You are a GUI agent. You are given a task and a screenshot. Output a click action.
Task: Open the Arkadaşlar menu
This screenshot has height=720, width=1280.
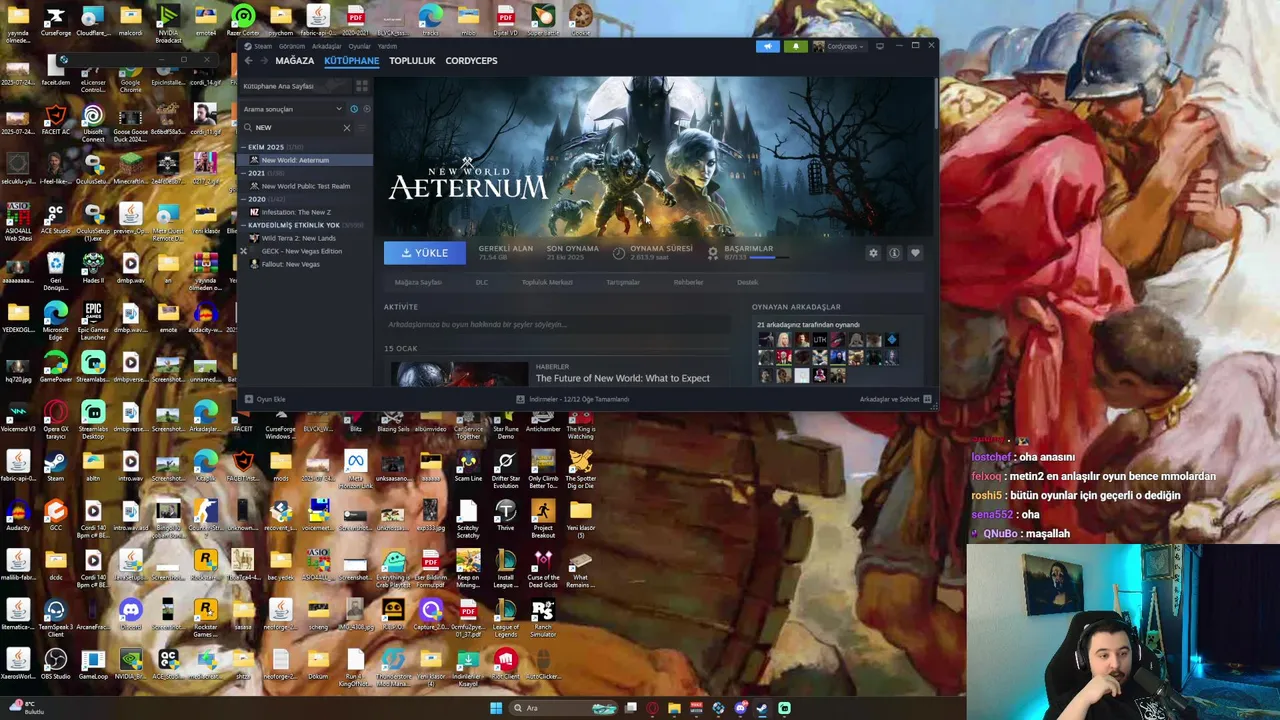(x=326, y=46)
